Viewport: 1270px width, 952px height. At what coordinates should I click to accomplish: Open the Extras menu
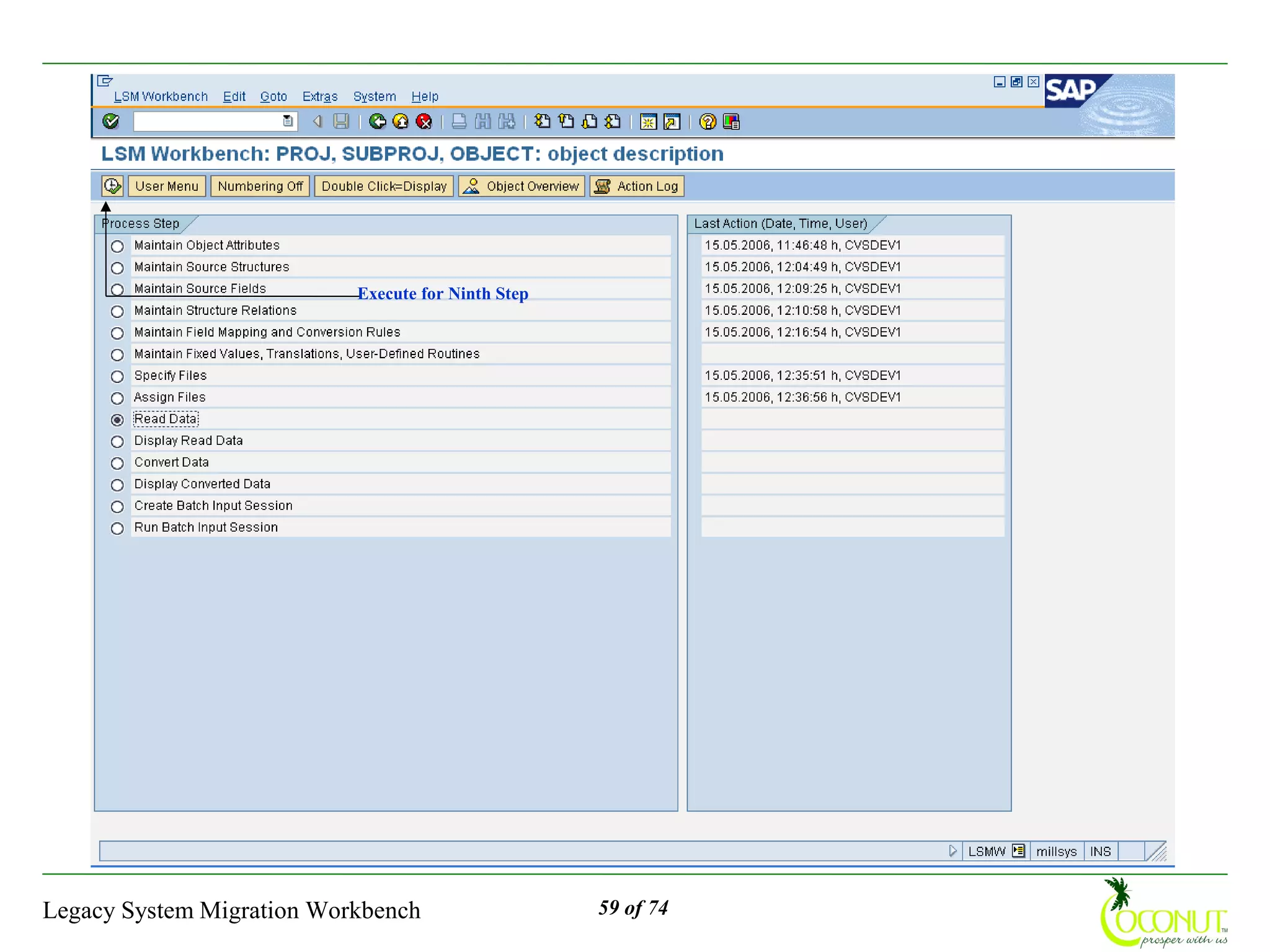click(x=320, y=97)
